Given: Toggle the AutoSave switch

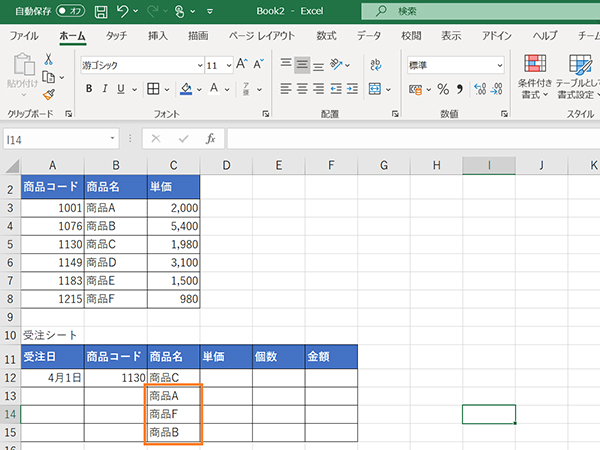Looking at the screenshot, I should 70,11.
